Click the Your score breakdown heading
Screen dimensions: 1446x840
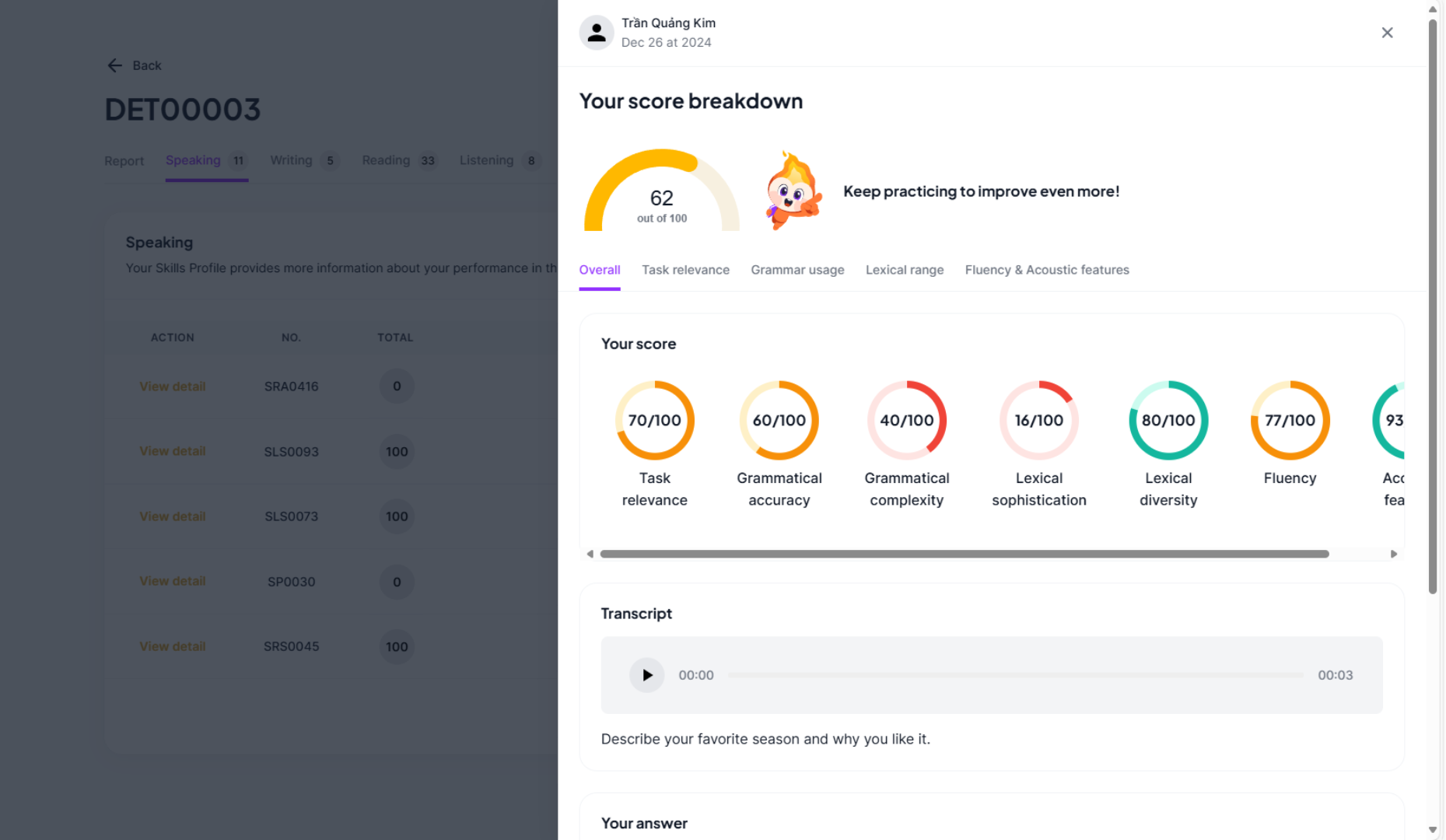click(691, 101)
